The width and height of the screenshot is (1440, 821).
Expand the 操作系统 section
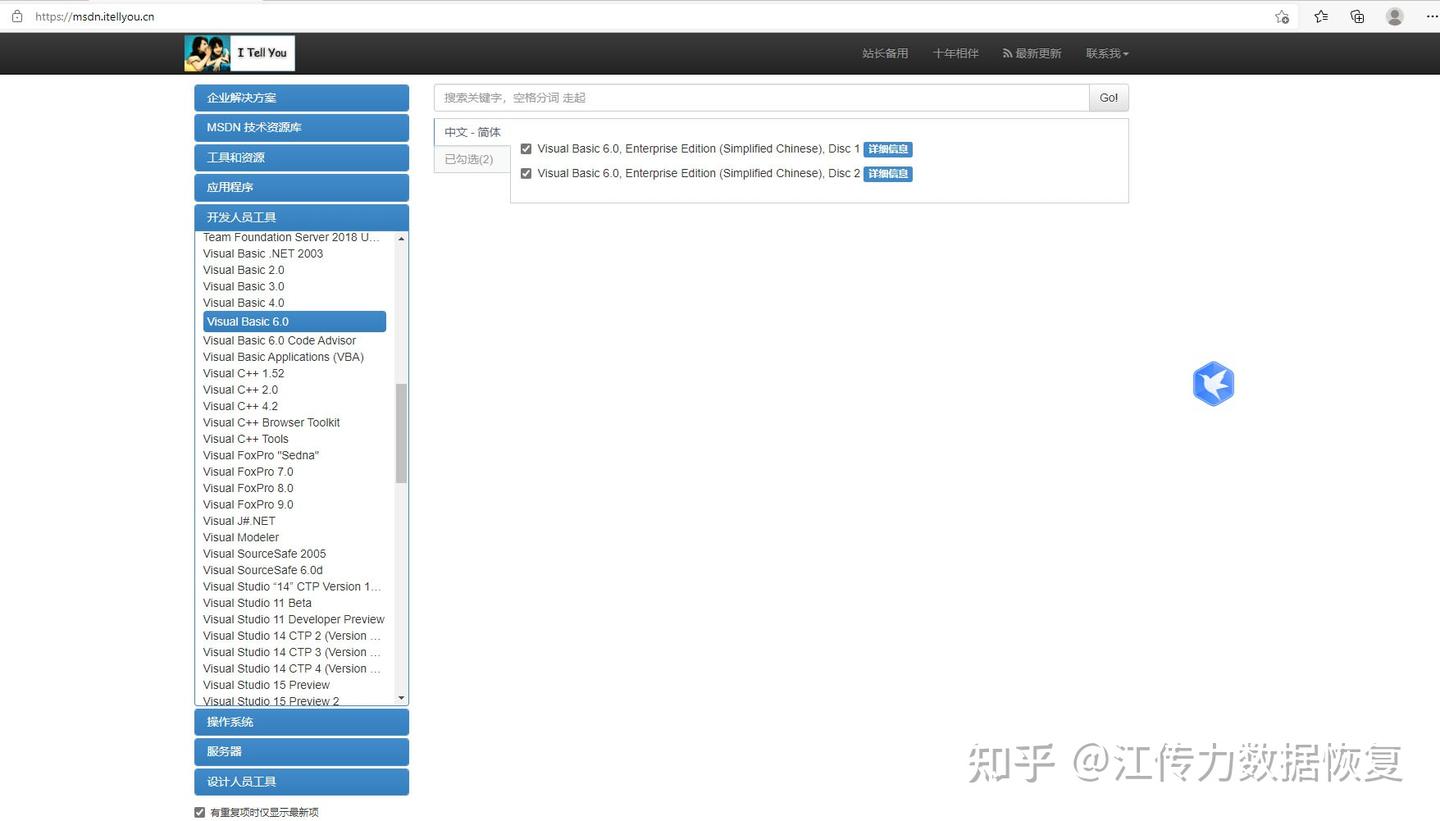(301, 722)
